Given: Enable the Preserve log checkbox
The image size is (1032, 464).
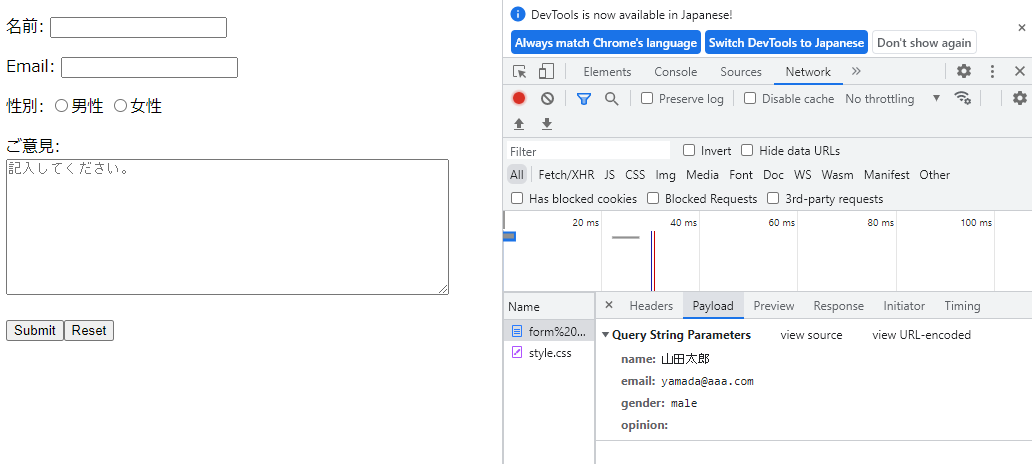Looking at the screenshot, I should 647,98.
